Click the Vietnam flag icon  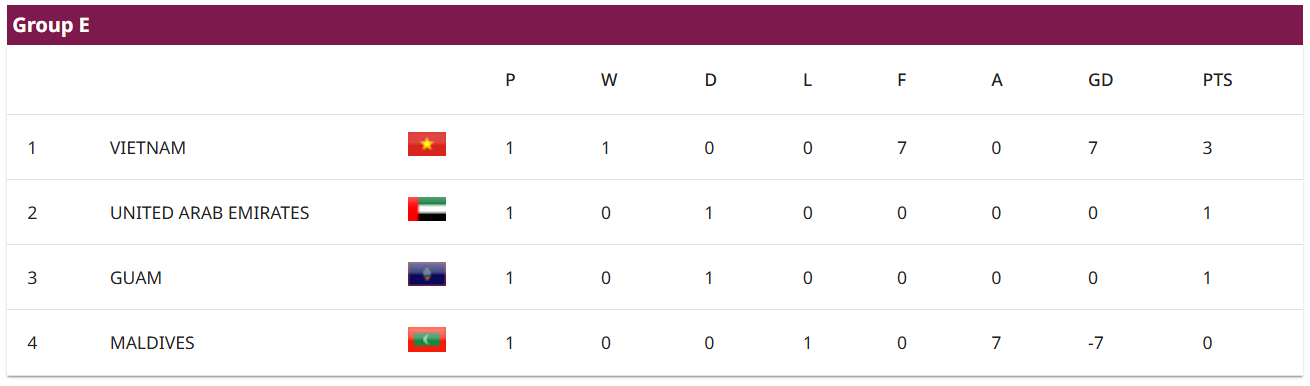pyautogui.click(x=427, y=144)
